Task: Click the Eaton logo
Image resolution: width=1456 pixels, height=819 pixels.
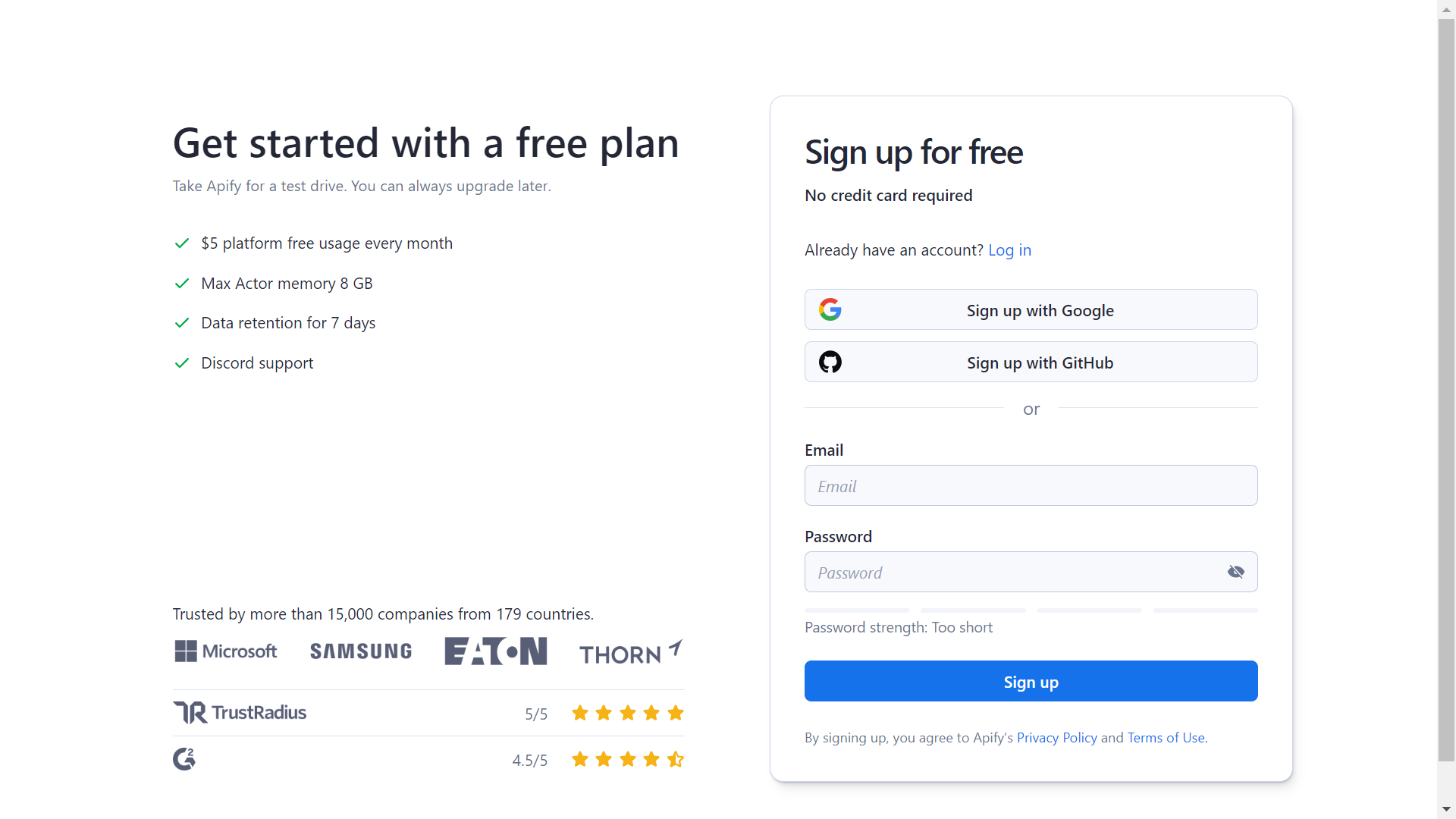Action: (496, 651)
